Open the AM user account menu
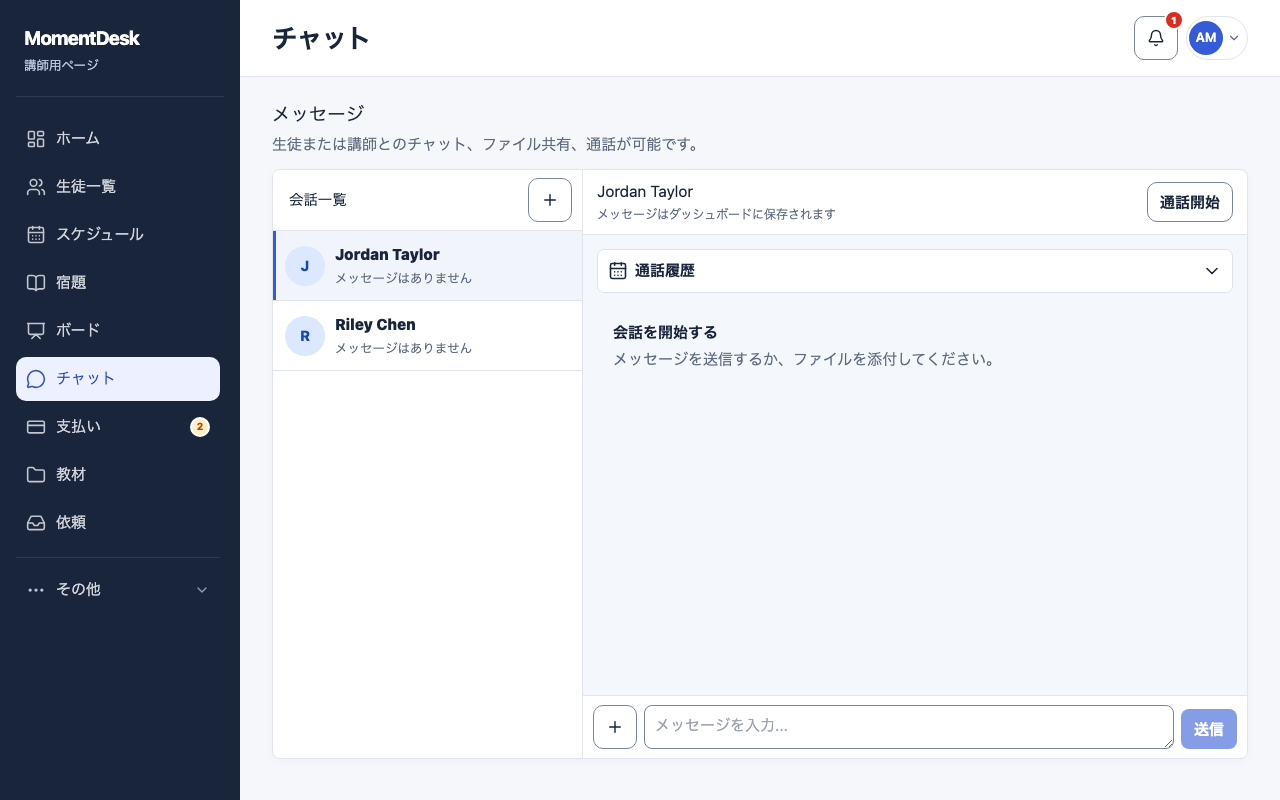The image size is (1280, 800). click(1216, 38)
